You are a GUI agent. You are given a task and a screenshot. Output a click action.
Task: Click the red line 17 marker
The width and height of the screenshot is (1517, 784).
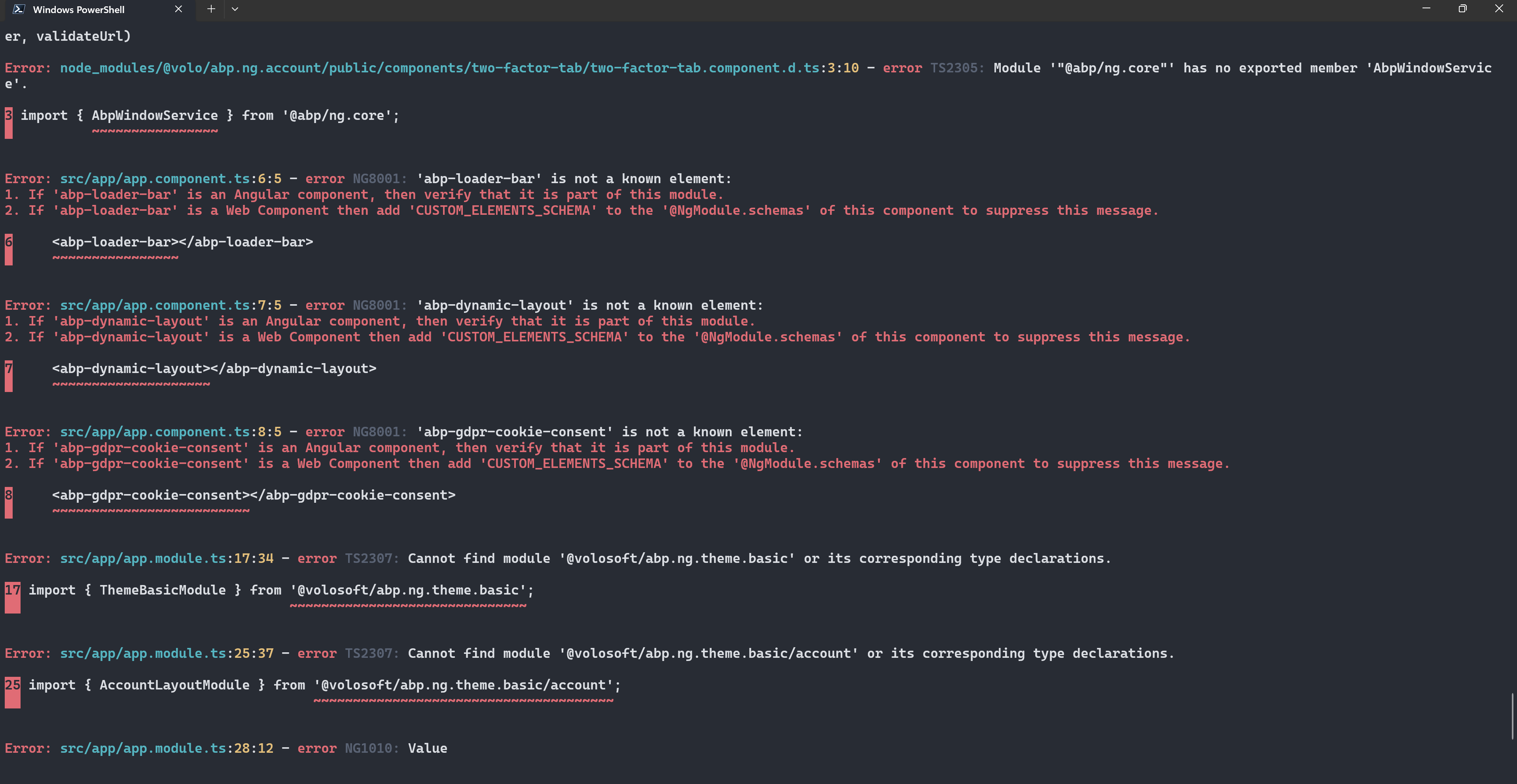pyautogui.click(x=12, y=597)
